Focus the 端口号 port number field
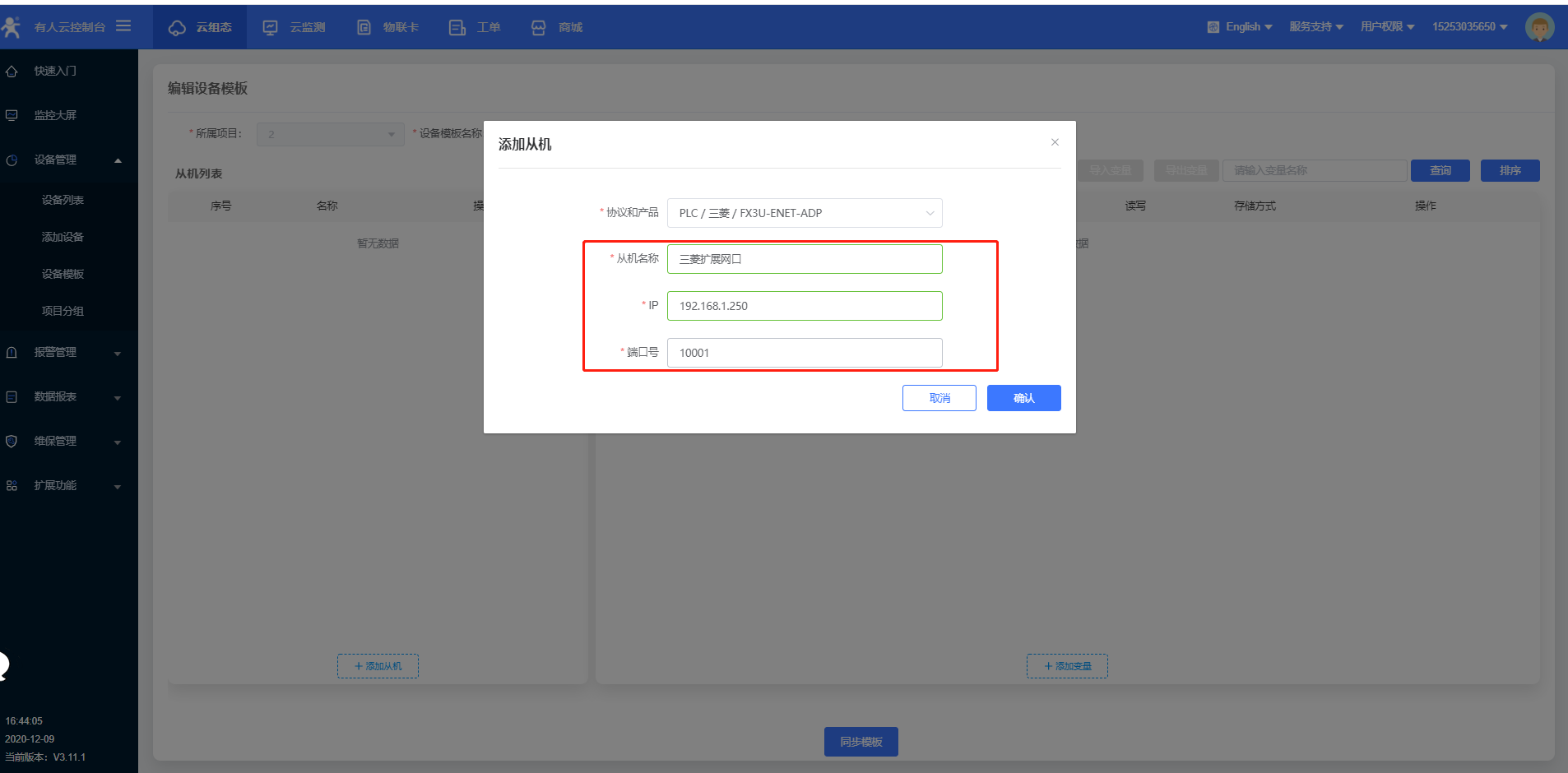 pyautogui.click(x=804, y=353)
